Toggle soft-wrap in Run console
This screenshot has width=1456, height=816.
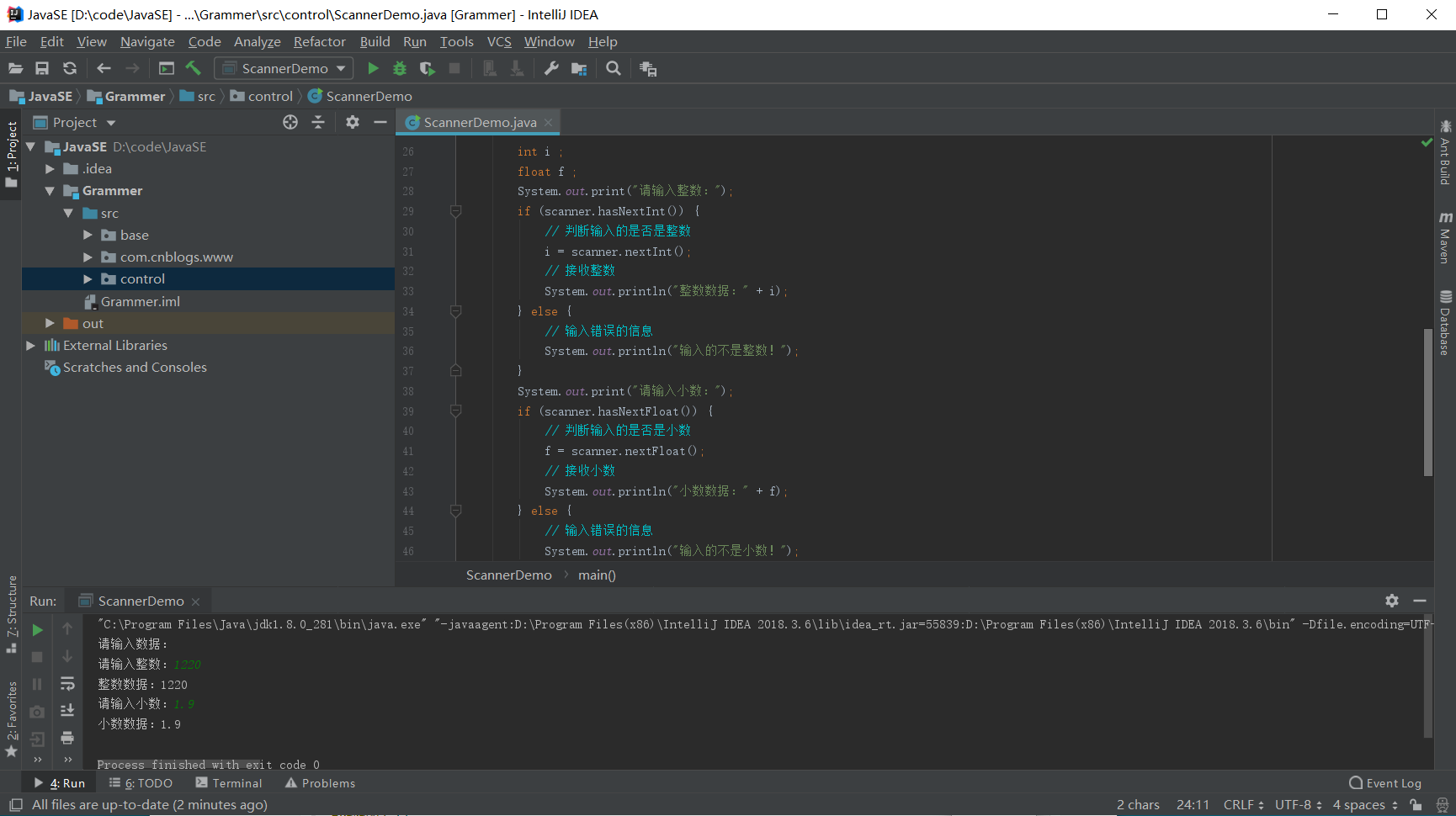pos(67,684)
